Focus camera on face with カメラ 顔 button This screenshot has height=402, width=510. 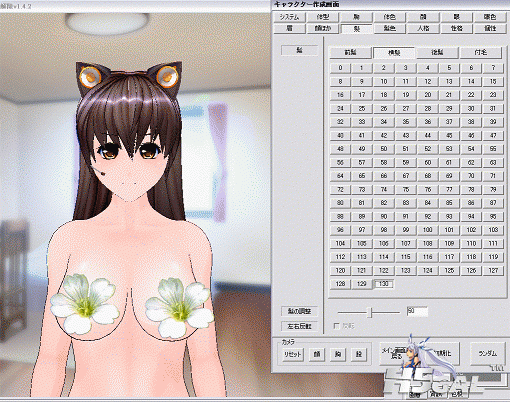click(x=317, y=354)
